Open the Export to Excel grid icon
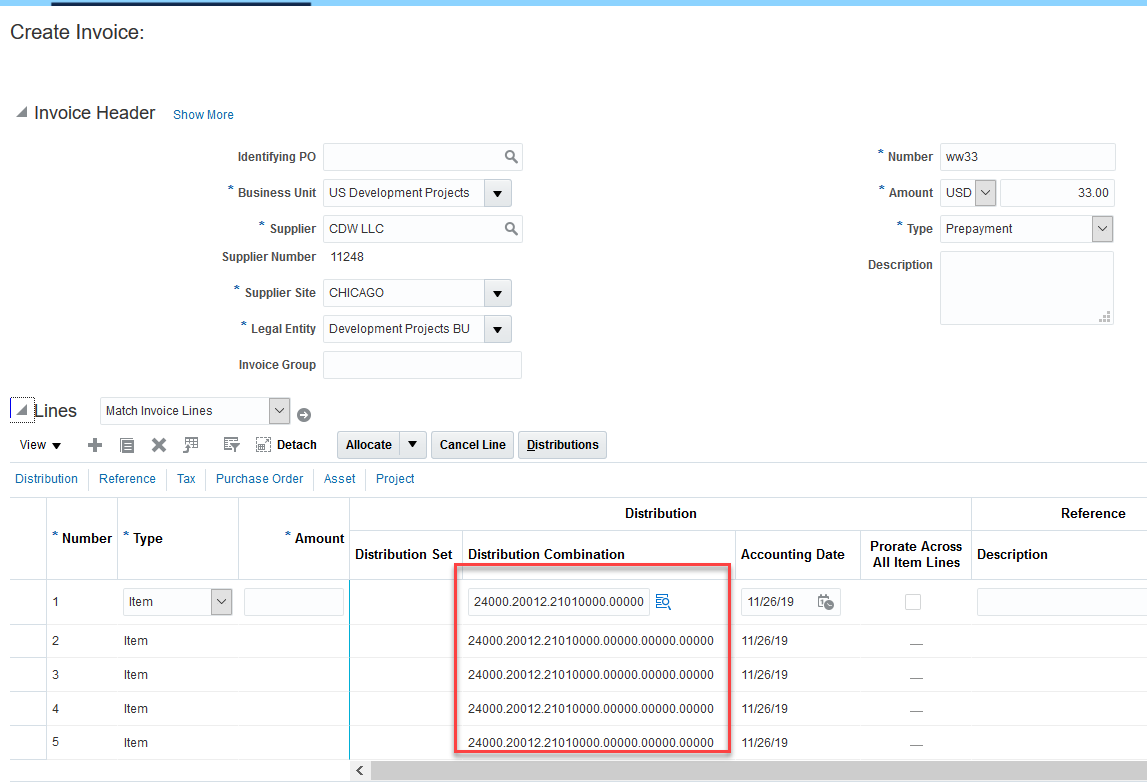Image resolution: width=1147 pixels, height=784 pixels. [190, 445]
